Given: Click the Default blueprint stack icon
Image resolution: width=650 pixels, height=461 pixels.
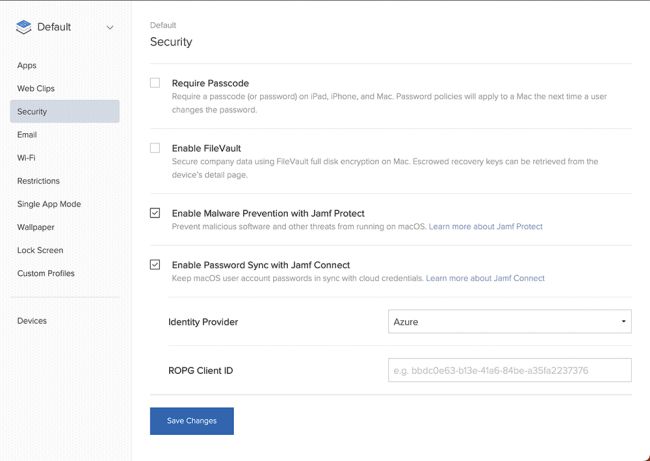Looking at the screenshot, I should [x=23, y=27].
